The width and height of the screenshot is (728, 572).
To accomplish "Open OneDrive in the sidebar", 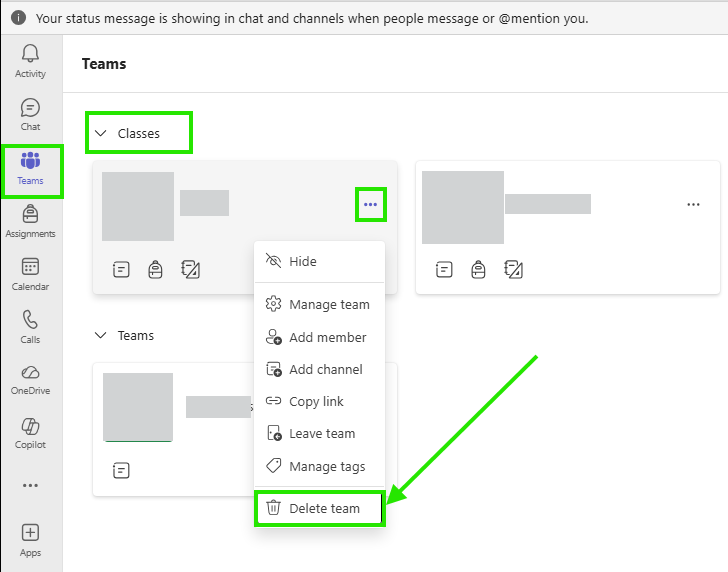I will pyautogui.click(x=30, y=380).
